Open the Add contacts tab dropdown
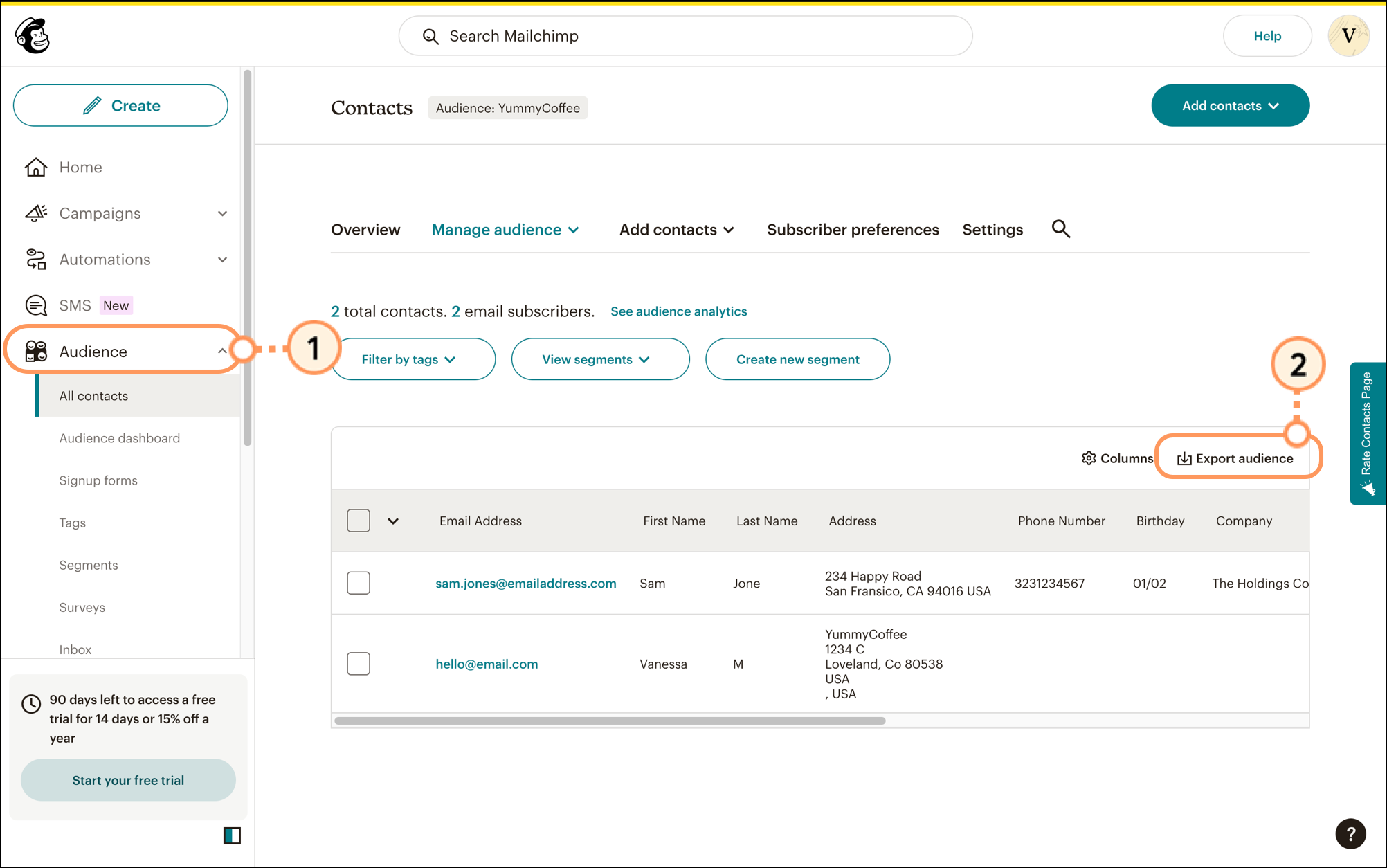The height and width of the screenshot is (868, 1387). point(676,230)
